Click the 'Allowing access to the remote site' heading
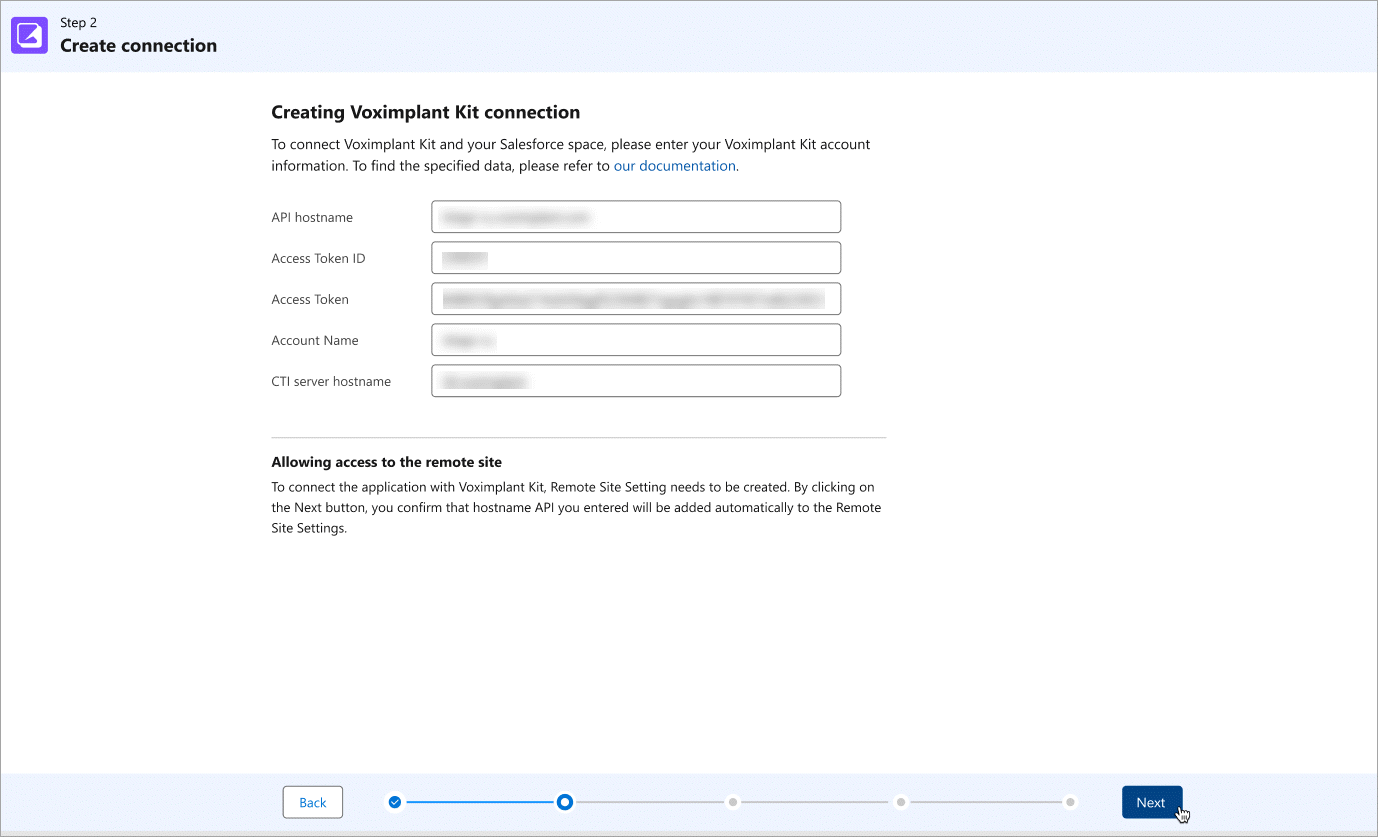Viewport: 1378px width, 837px height. tap(387, 462)
